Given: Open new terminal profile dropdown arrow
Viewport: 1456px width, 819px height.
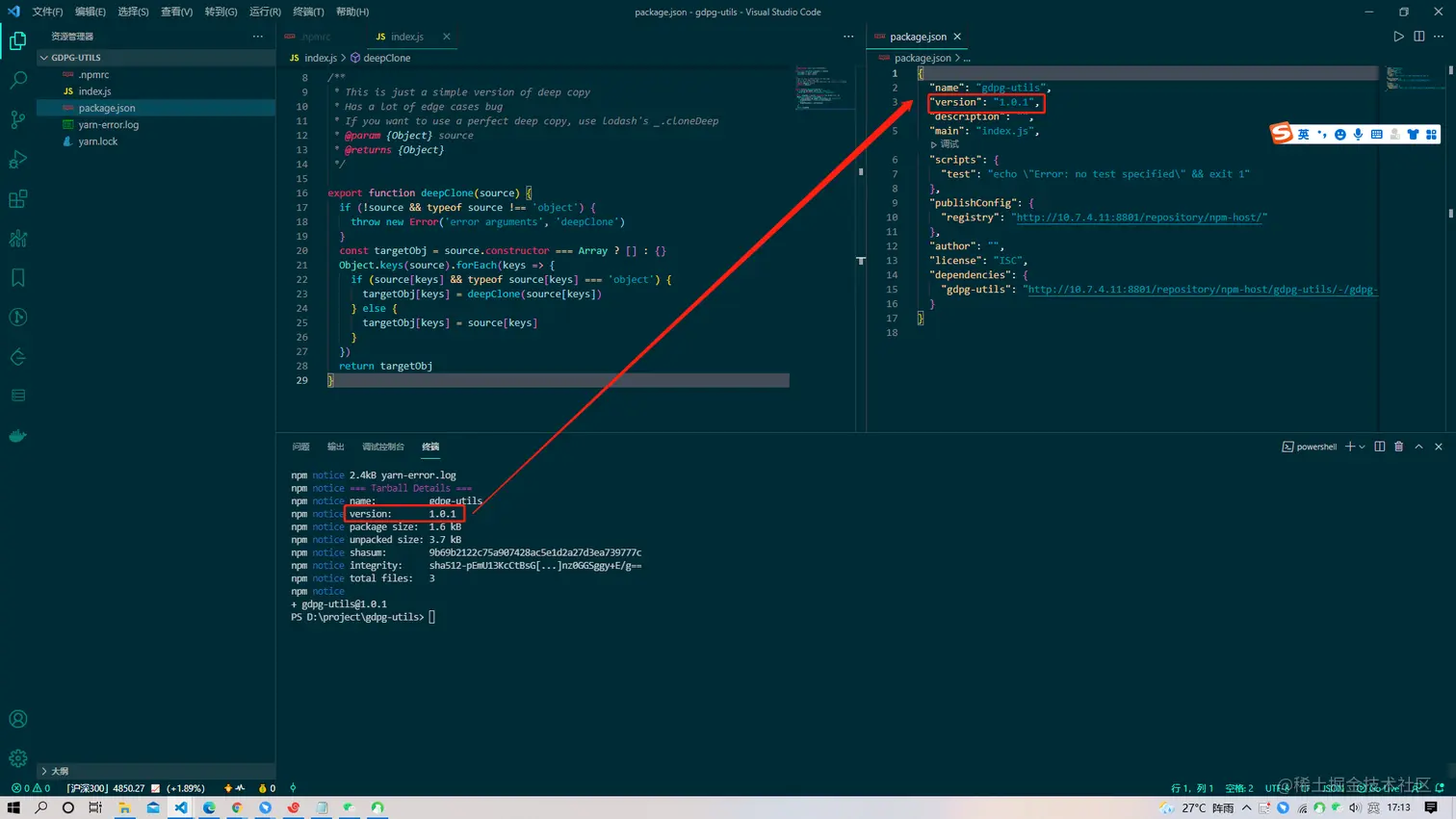Looking at the screenshot, I should (1362, 447).
